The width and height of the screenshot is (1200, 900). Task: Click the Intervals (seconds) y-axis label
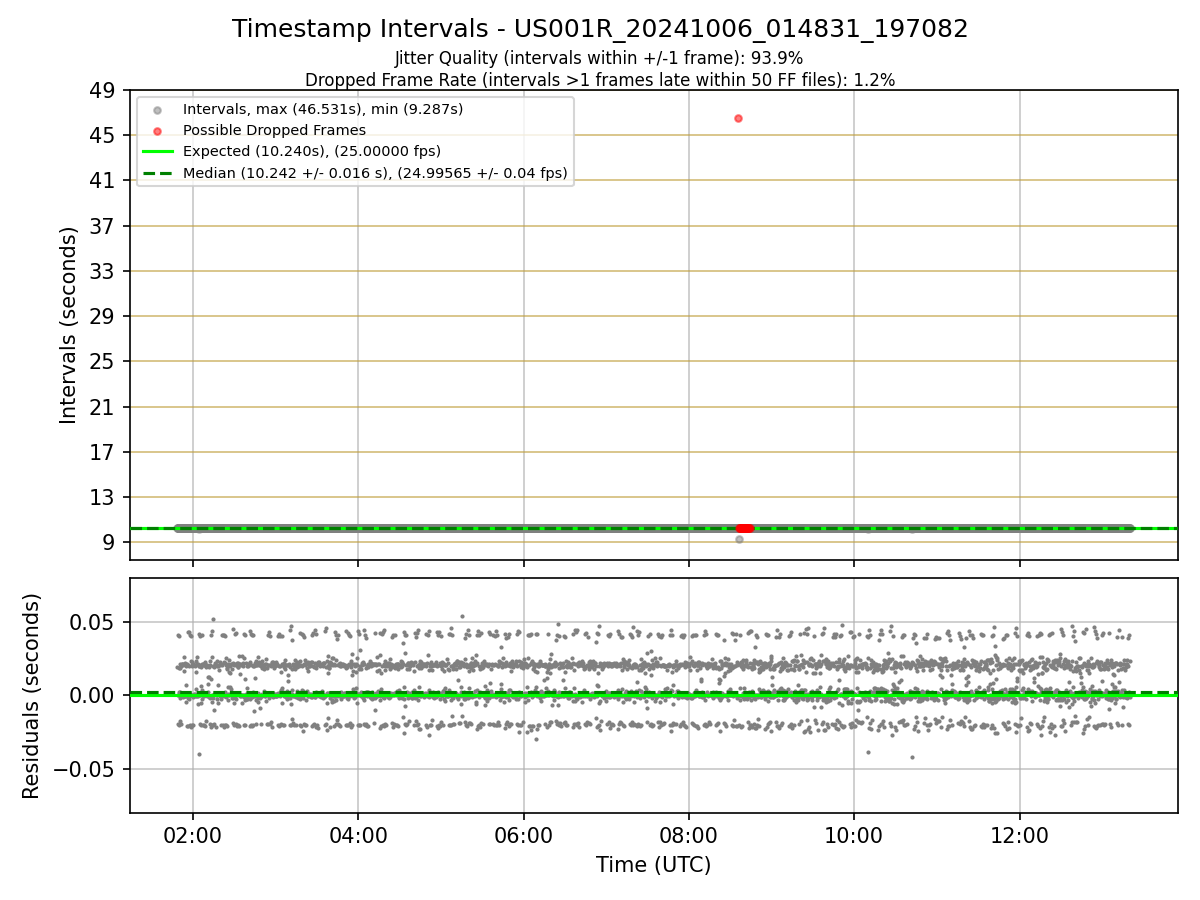[x=68, y=325]
